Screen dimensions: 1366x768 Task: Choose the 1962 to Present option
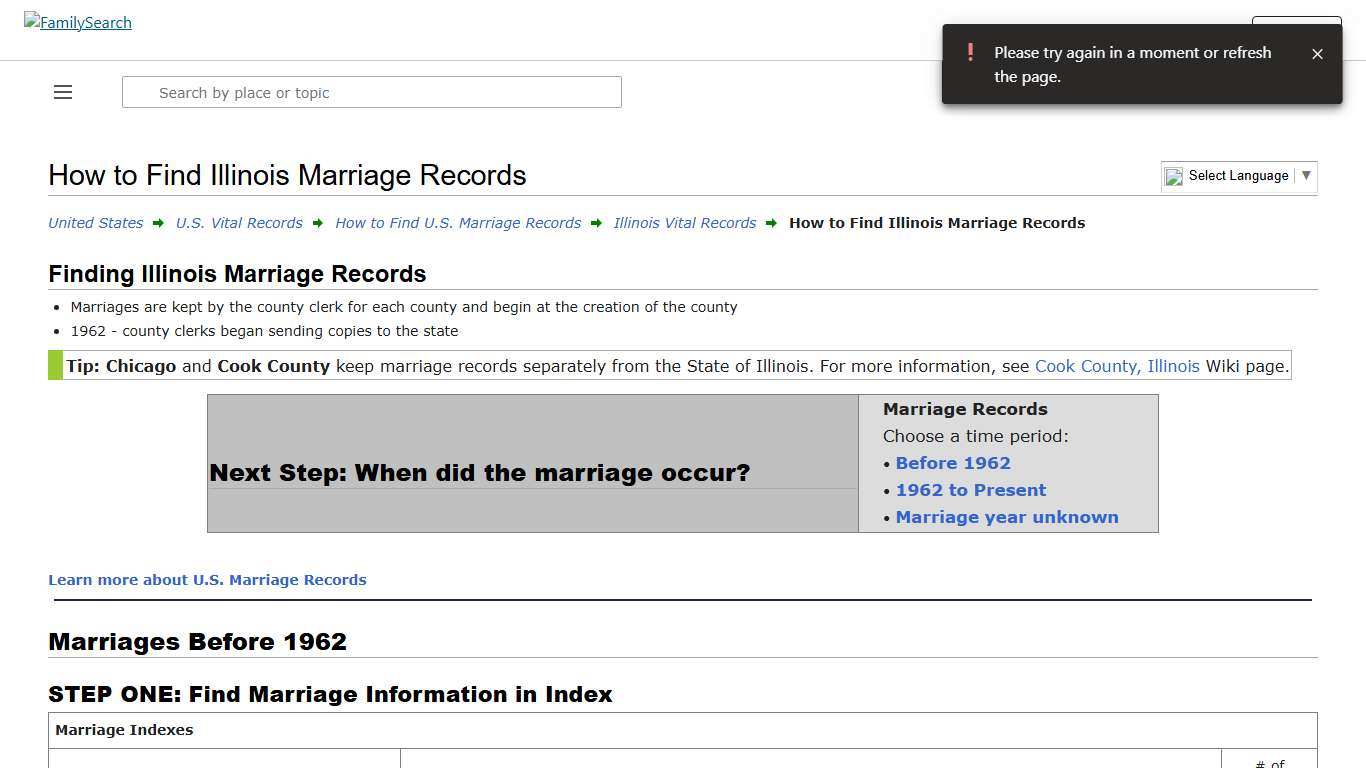970,490
